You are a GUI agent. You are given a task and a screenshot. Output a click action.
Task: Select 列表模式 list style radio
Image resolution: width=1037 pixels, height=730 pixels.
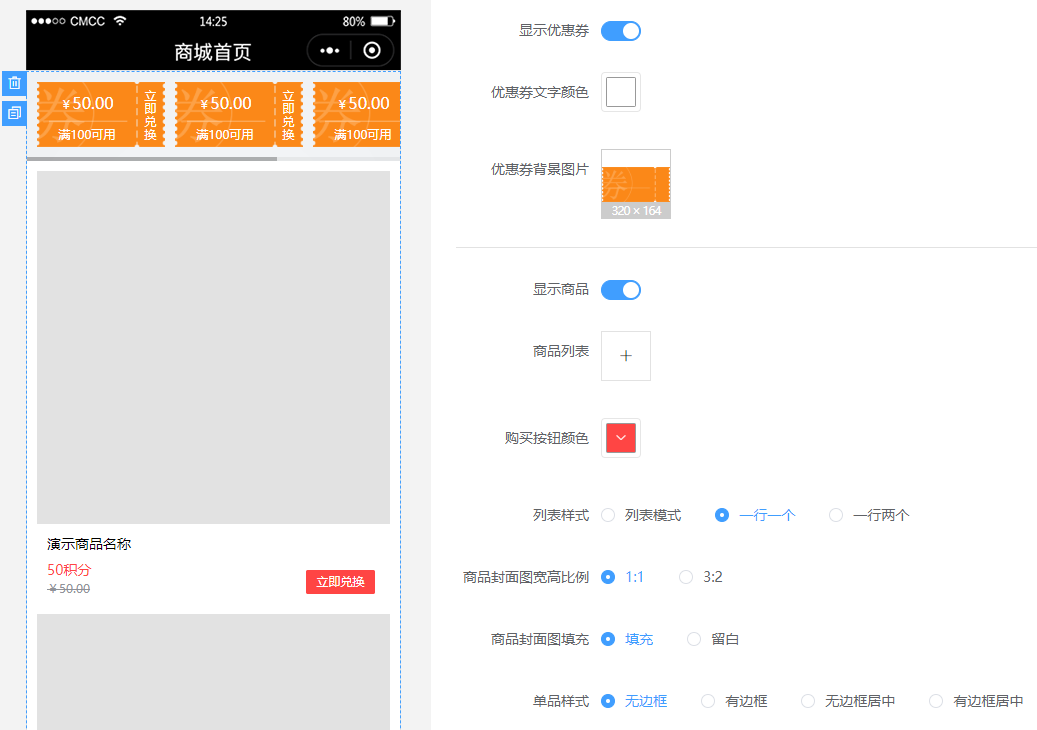pyautogui.click(x=608, y=515)
